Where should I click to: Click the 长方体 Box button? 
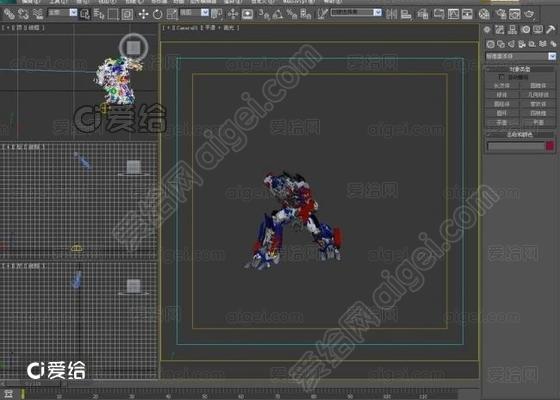point(502,86)
